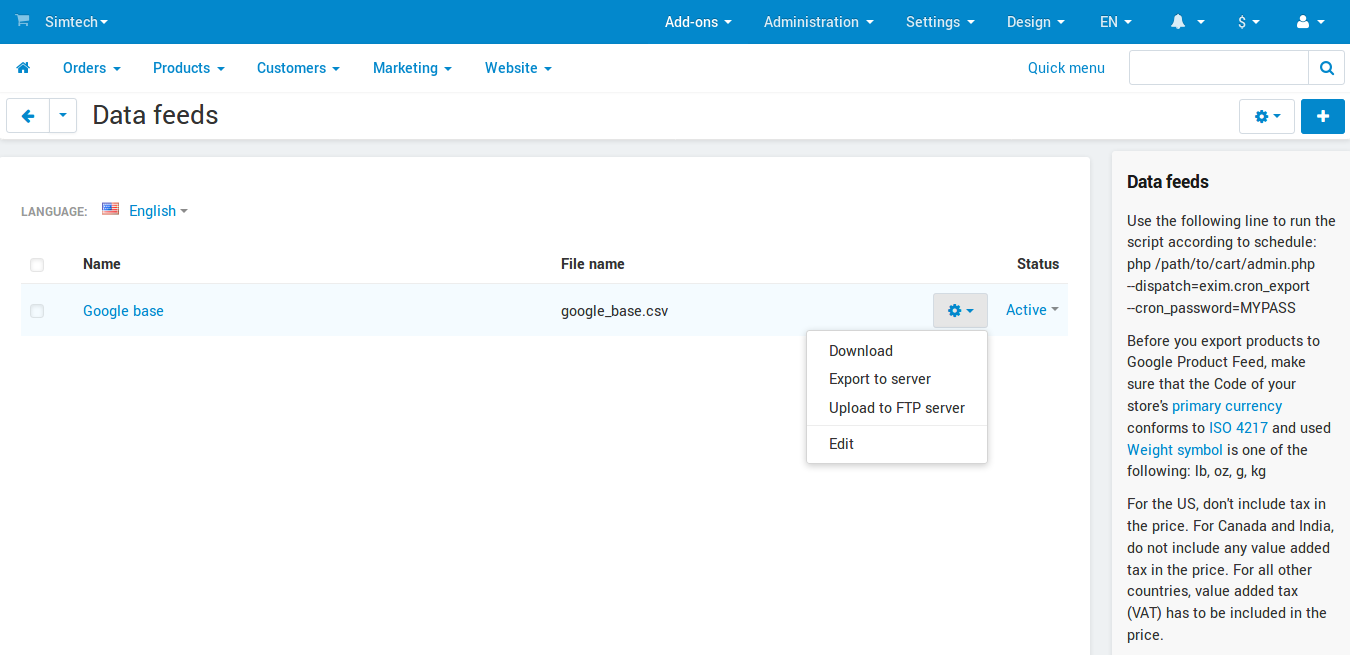1350x655 pixels.
Task: Focus the top search input field
Action: [x=1218, y=68]
